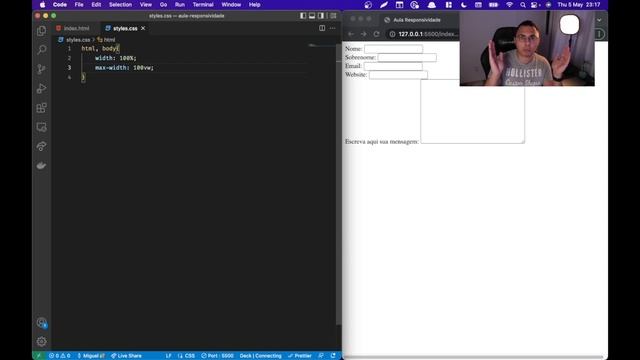Focus the Nome input field
The height and width of the screenshot is (360, 640).
click(393, 49)
